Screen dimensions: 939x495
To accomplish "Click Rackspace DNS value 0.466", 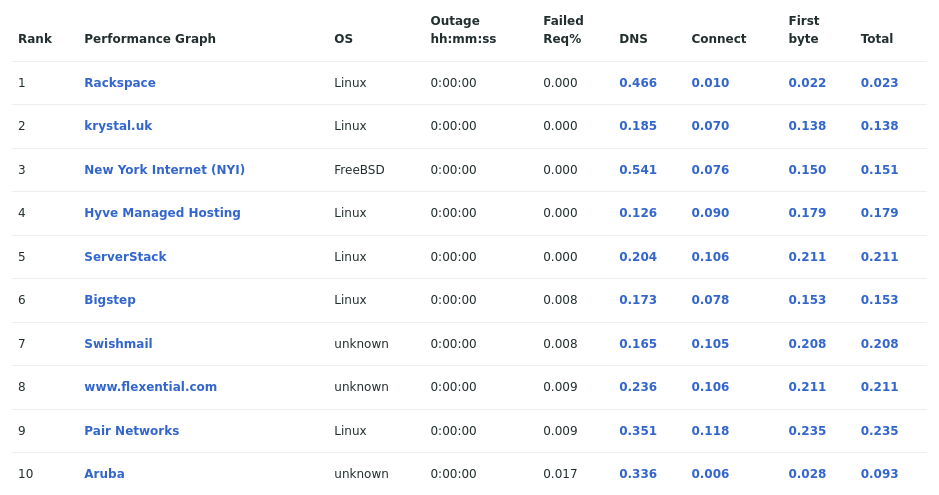I will (x=638, y=83).
